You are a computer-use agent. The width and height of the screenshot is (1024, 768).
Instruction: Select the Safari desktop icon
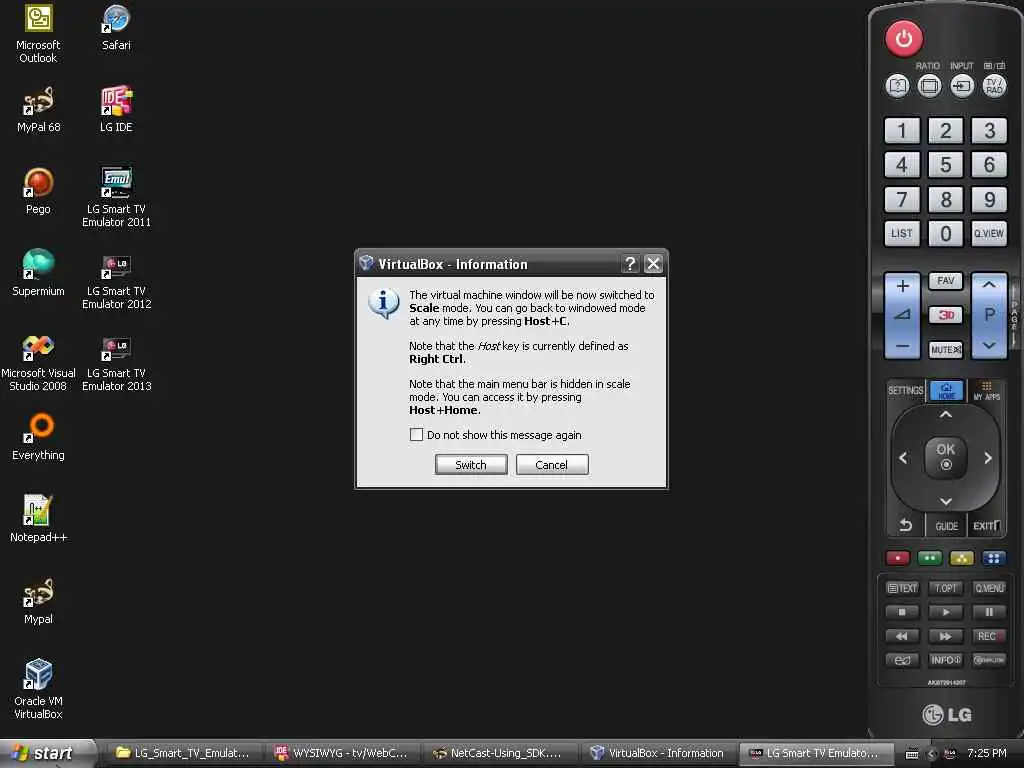(116, 28)
